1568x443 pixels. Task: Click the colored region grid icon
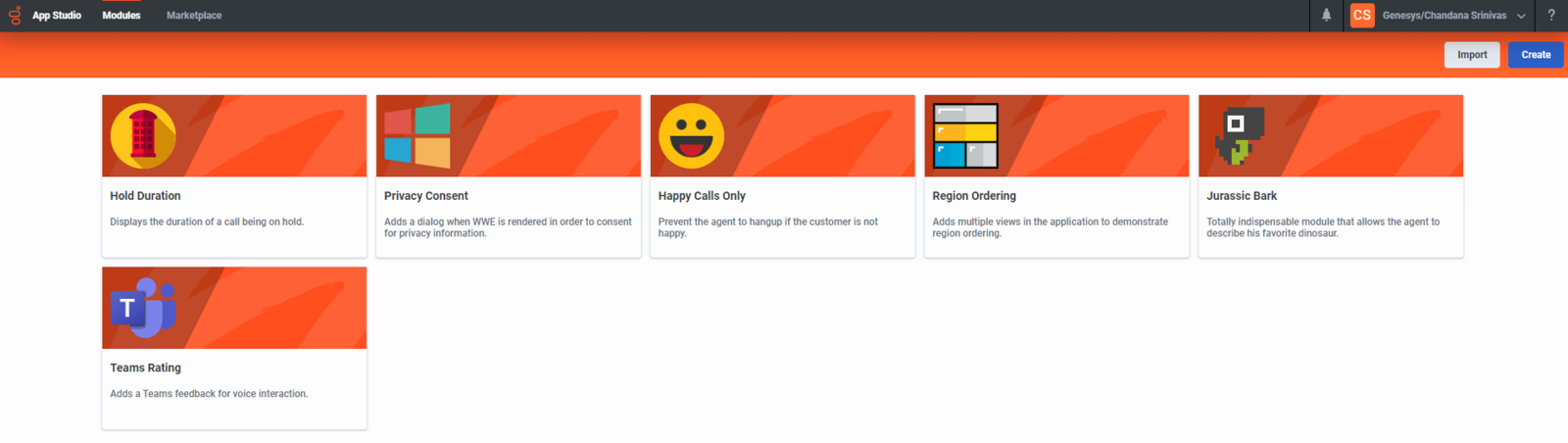click(x=965, y=136)
